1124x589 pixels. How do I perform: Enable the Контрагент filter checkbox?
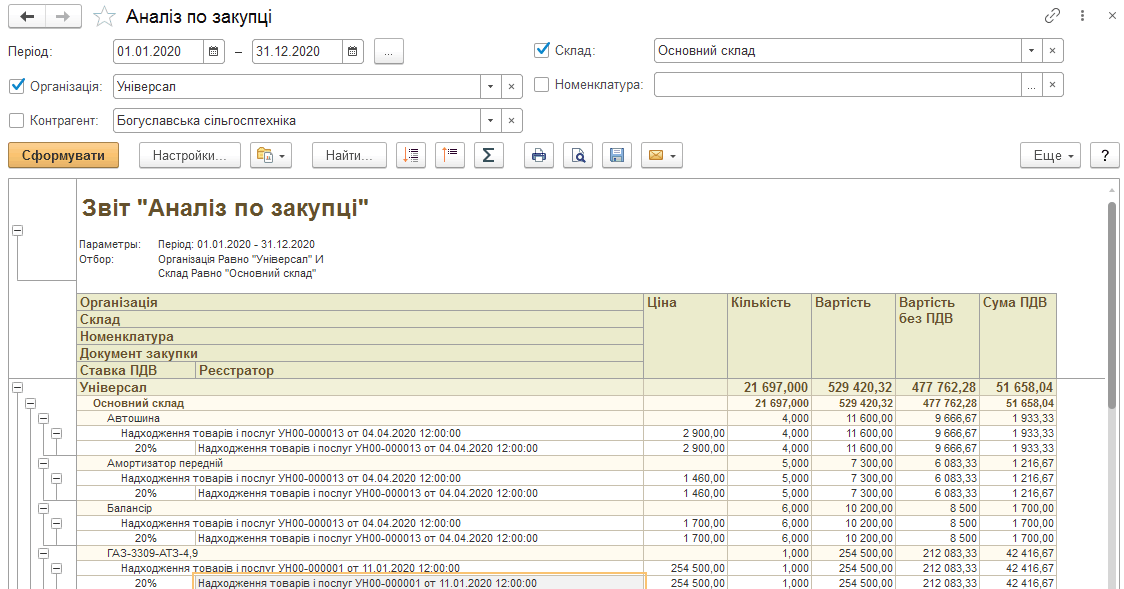[x=16, y=120]
